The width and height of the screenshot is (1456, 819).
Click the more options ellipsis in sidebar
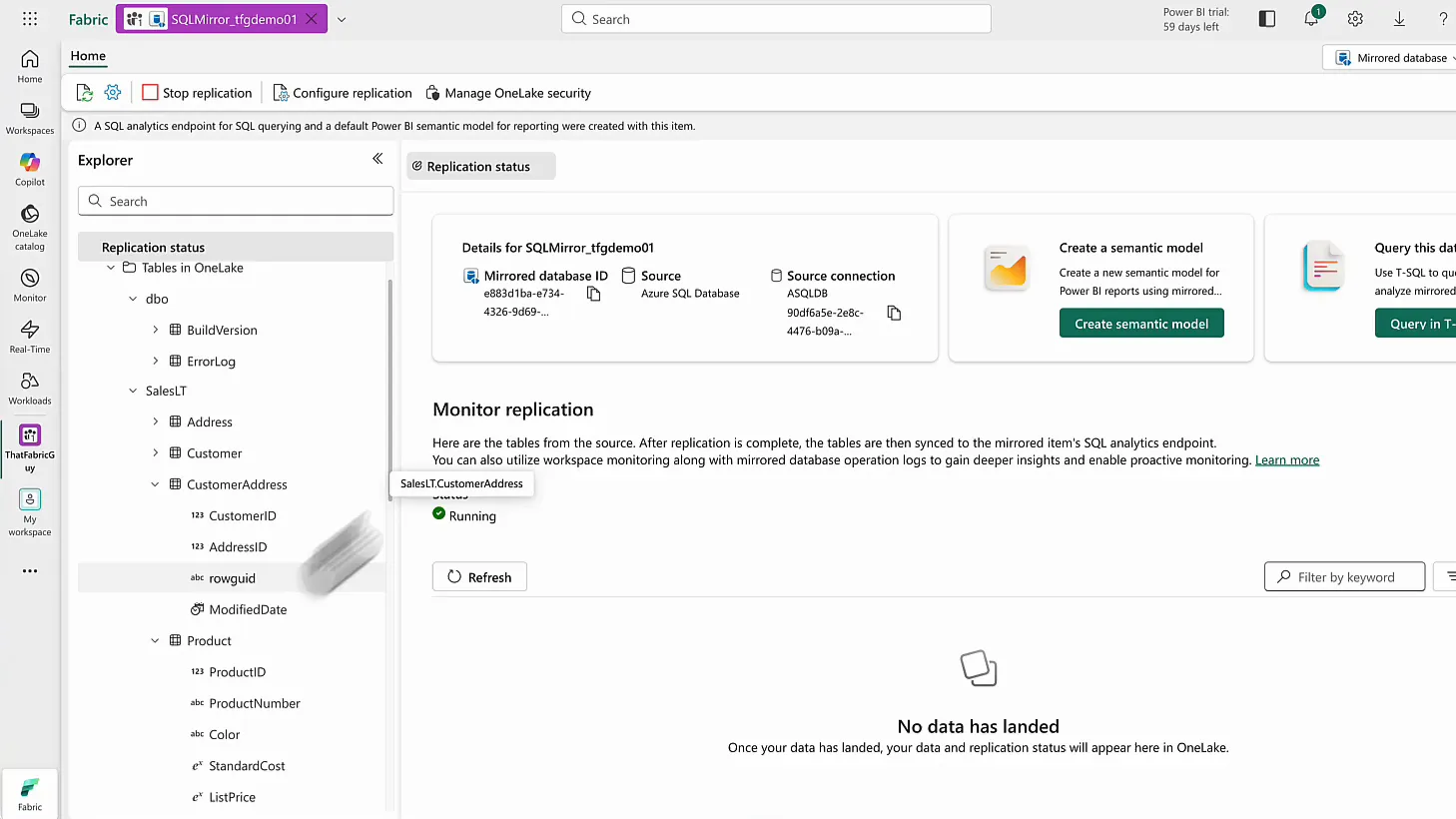(x=30, y=571)
